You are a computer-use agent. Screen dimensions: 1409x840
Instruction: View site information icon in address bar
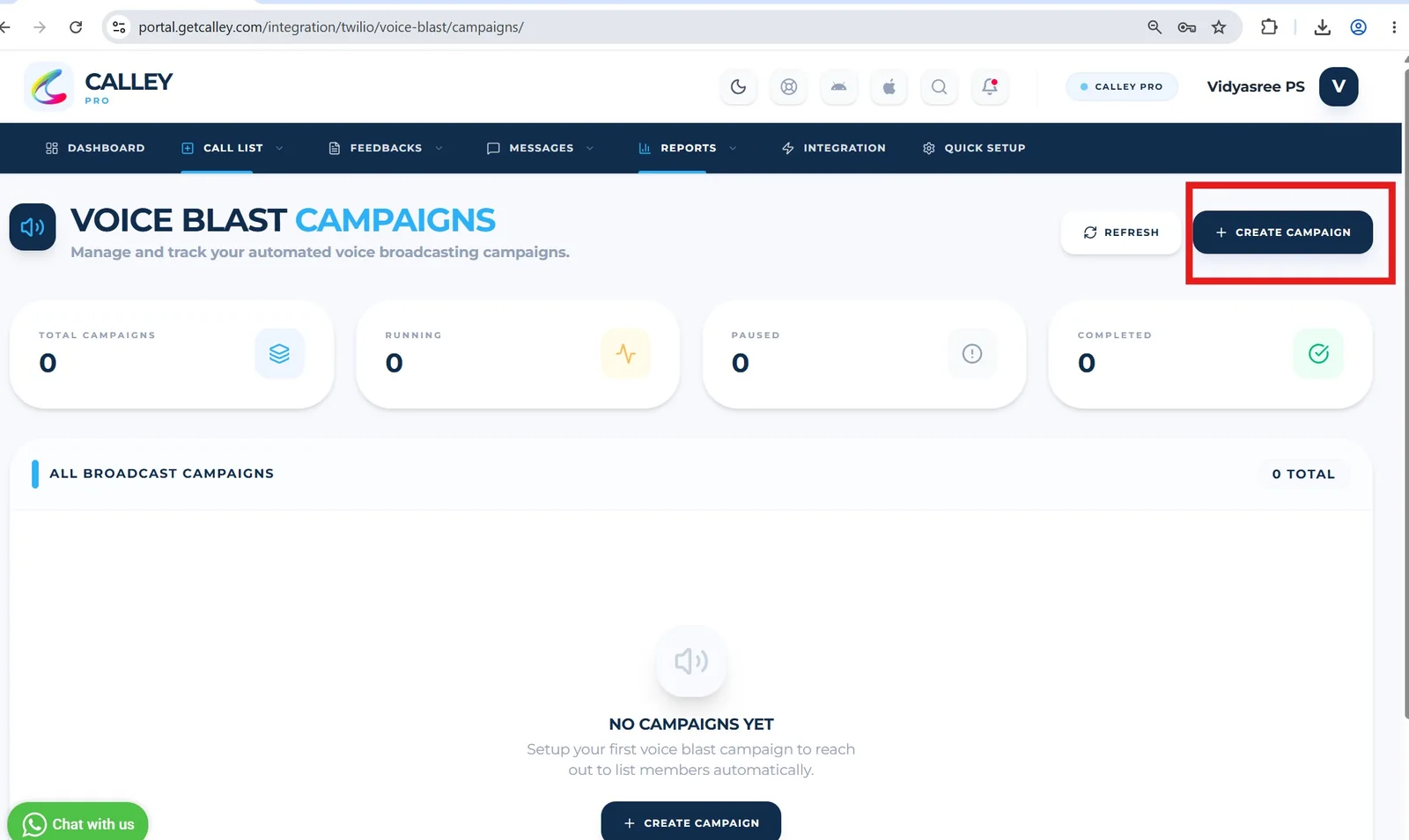[x=119, y=27]
